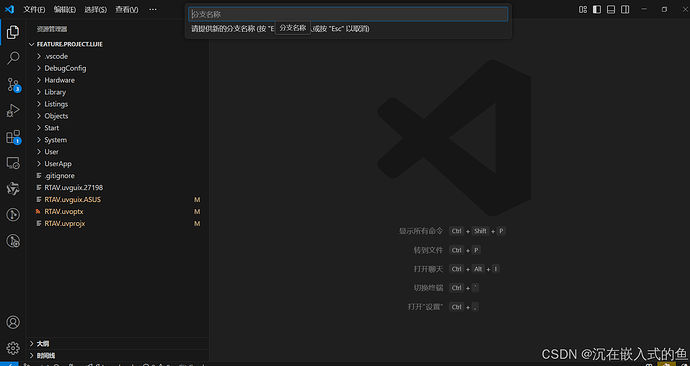
Task: Click the 分支名称 input field
Action: coord(348,14)
